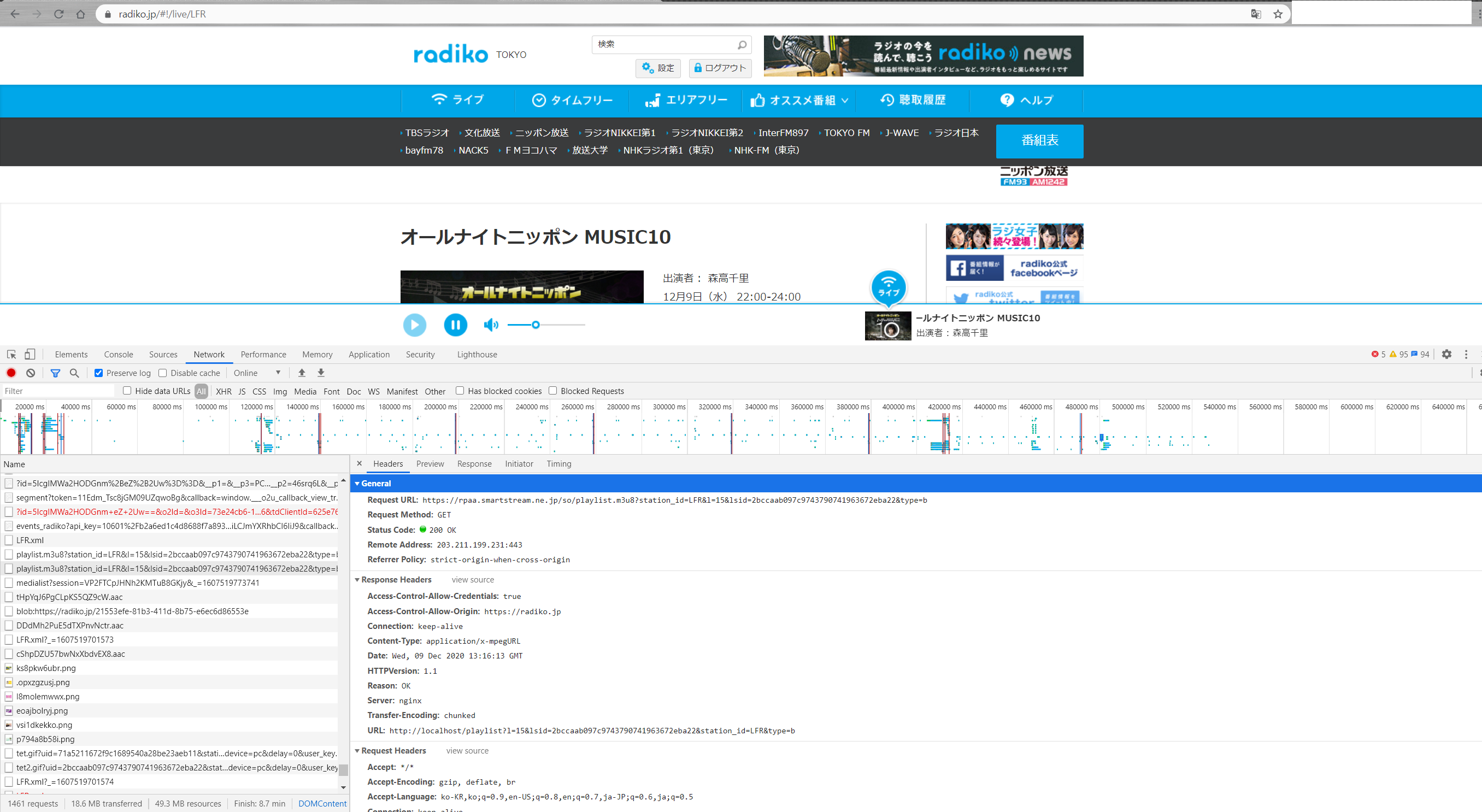Open the Timing tab of request details
The image size is (1482, 812).
click(x=558, y=464)
